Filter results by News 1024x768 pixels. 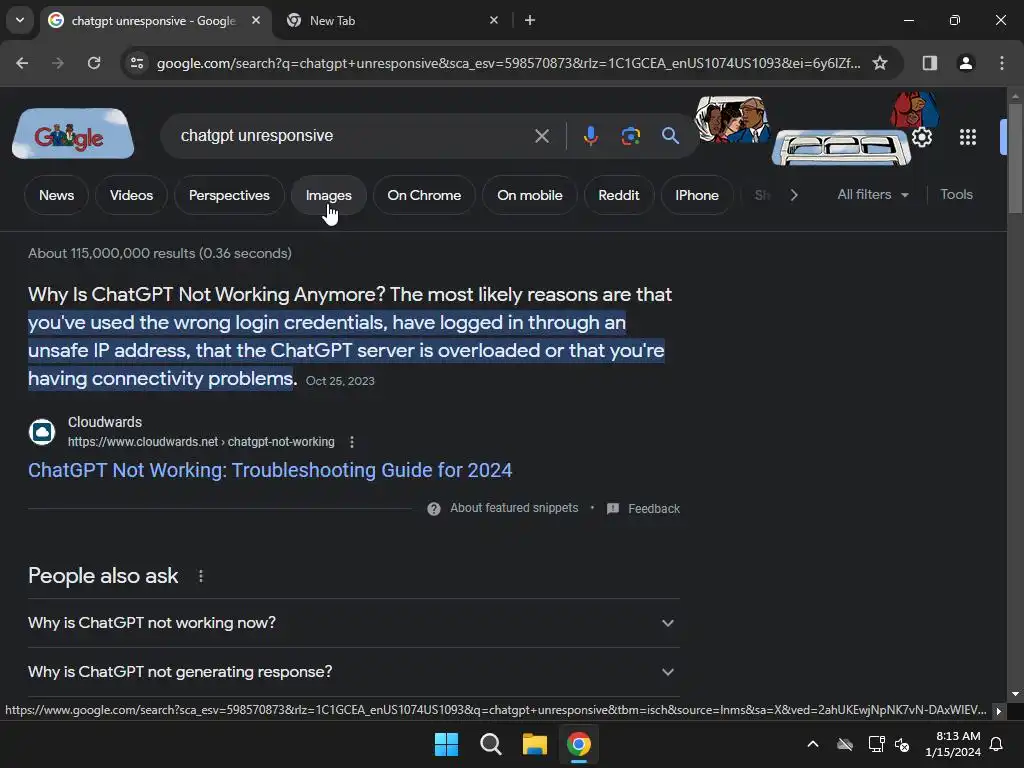56,195
